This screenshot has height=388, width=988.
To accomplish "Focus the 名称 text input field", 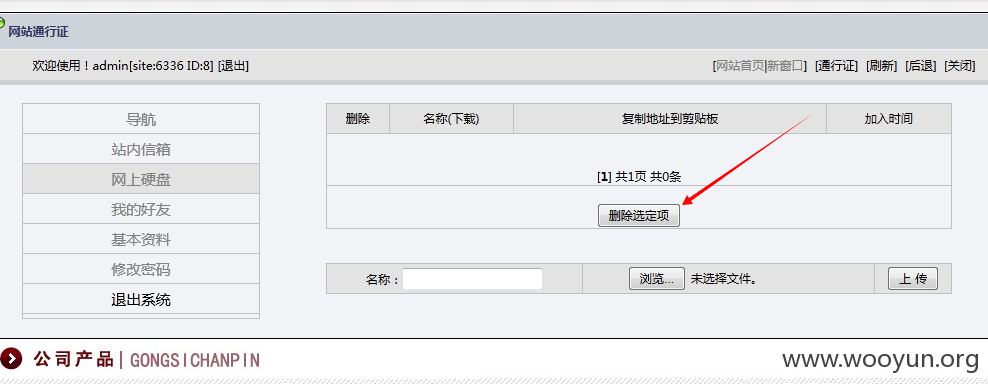I will pyautogui.click(x=473, y=278).
